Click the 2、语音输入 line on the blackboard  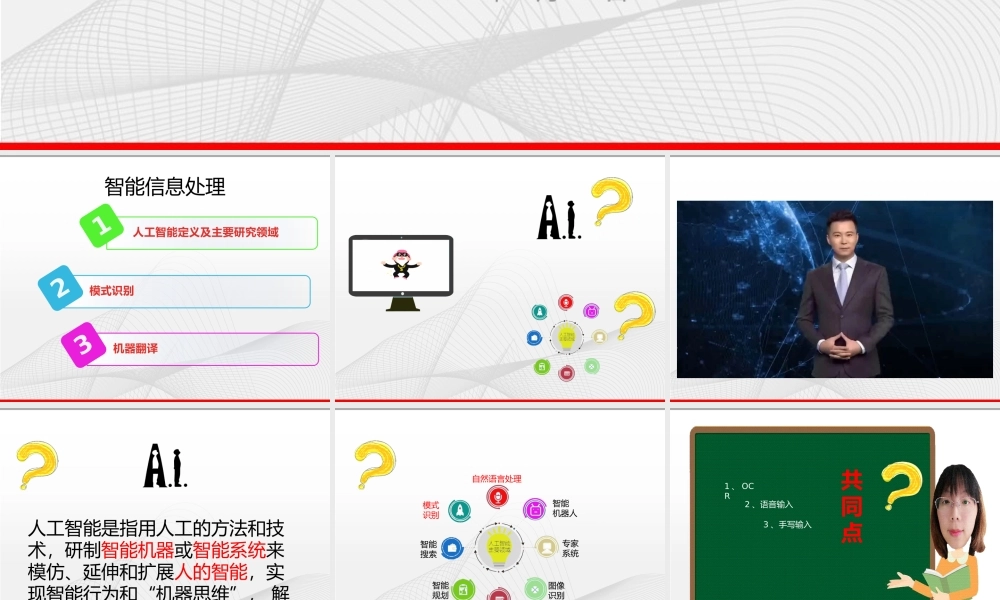click(768, 504)
